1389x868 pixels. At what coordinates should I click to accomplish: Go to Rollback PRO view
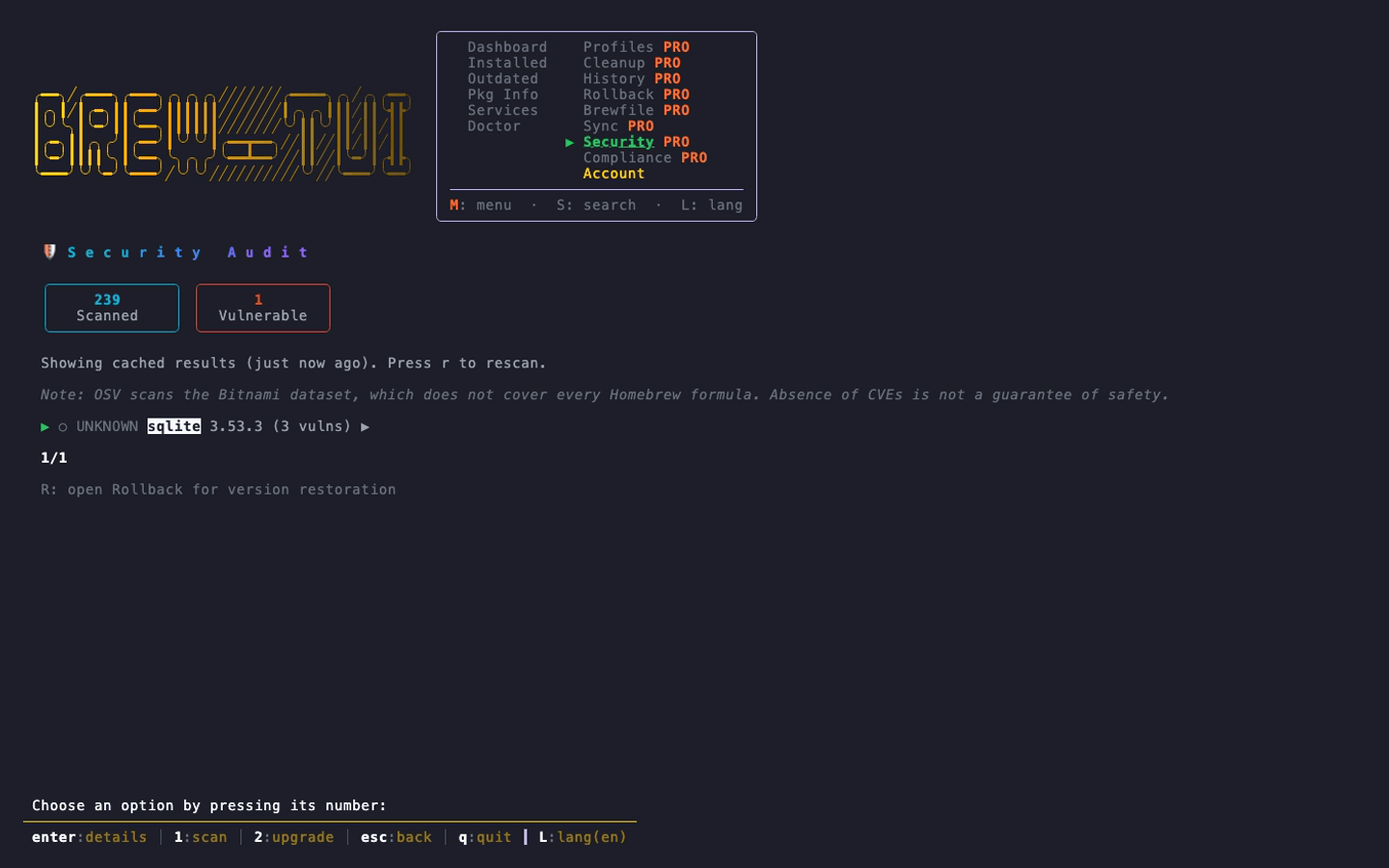click(636, 95)
